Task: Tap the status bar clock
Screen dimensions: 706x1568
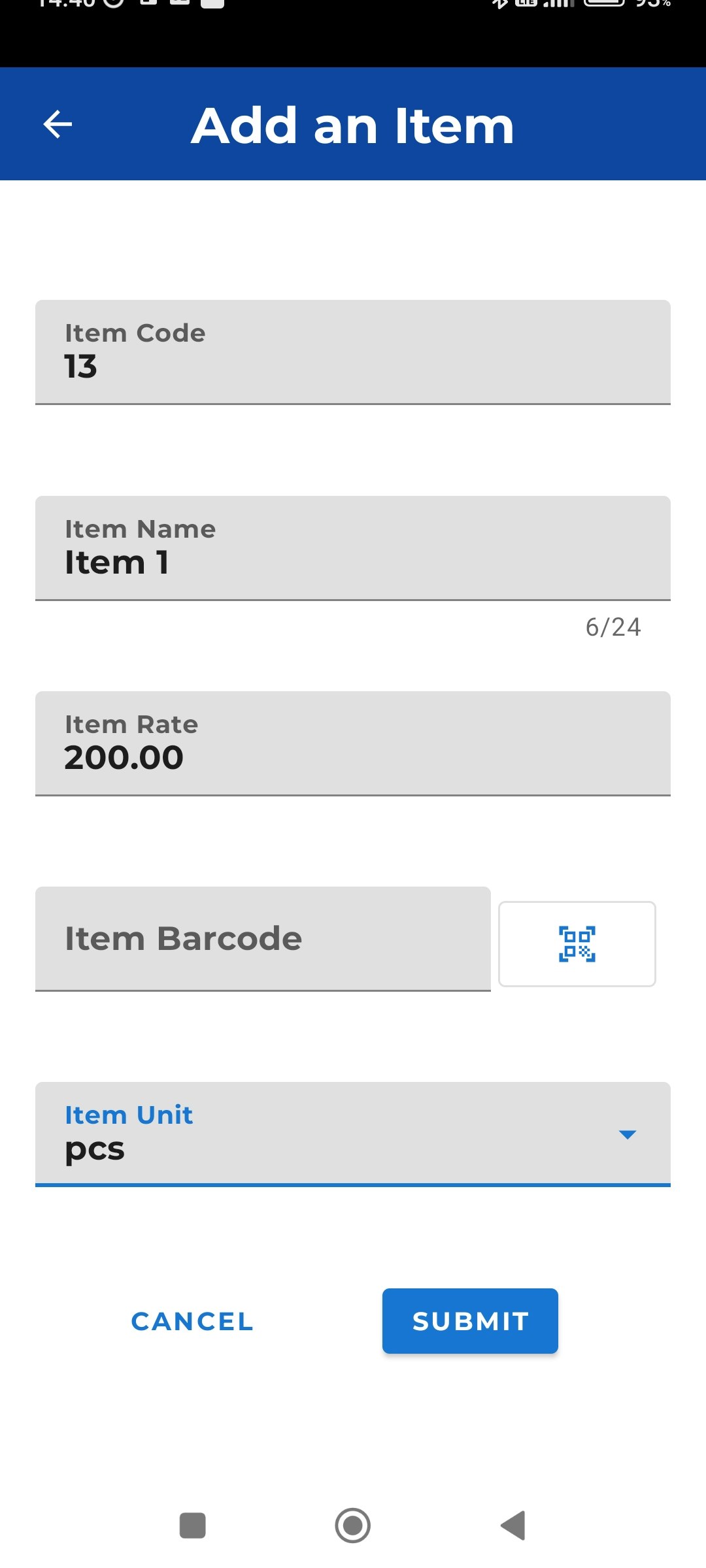Action: (67, 3)
